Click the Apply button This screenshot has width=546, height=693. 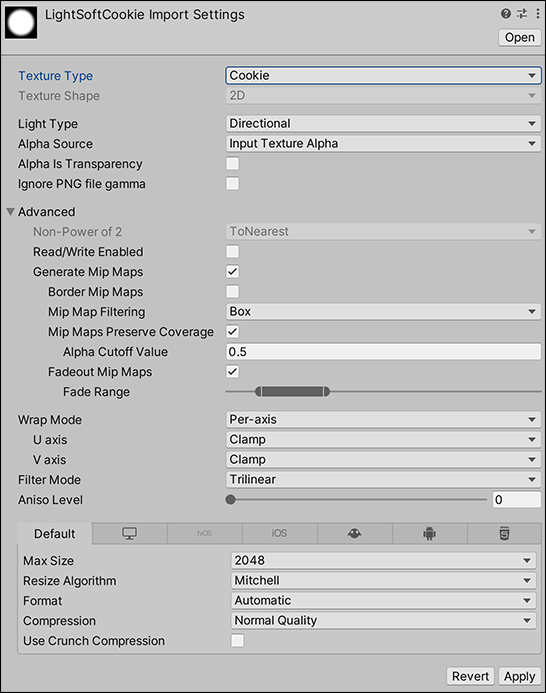tap(519, 676)
